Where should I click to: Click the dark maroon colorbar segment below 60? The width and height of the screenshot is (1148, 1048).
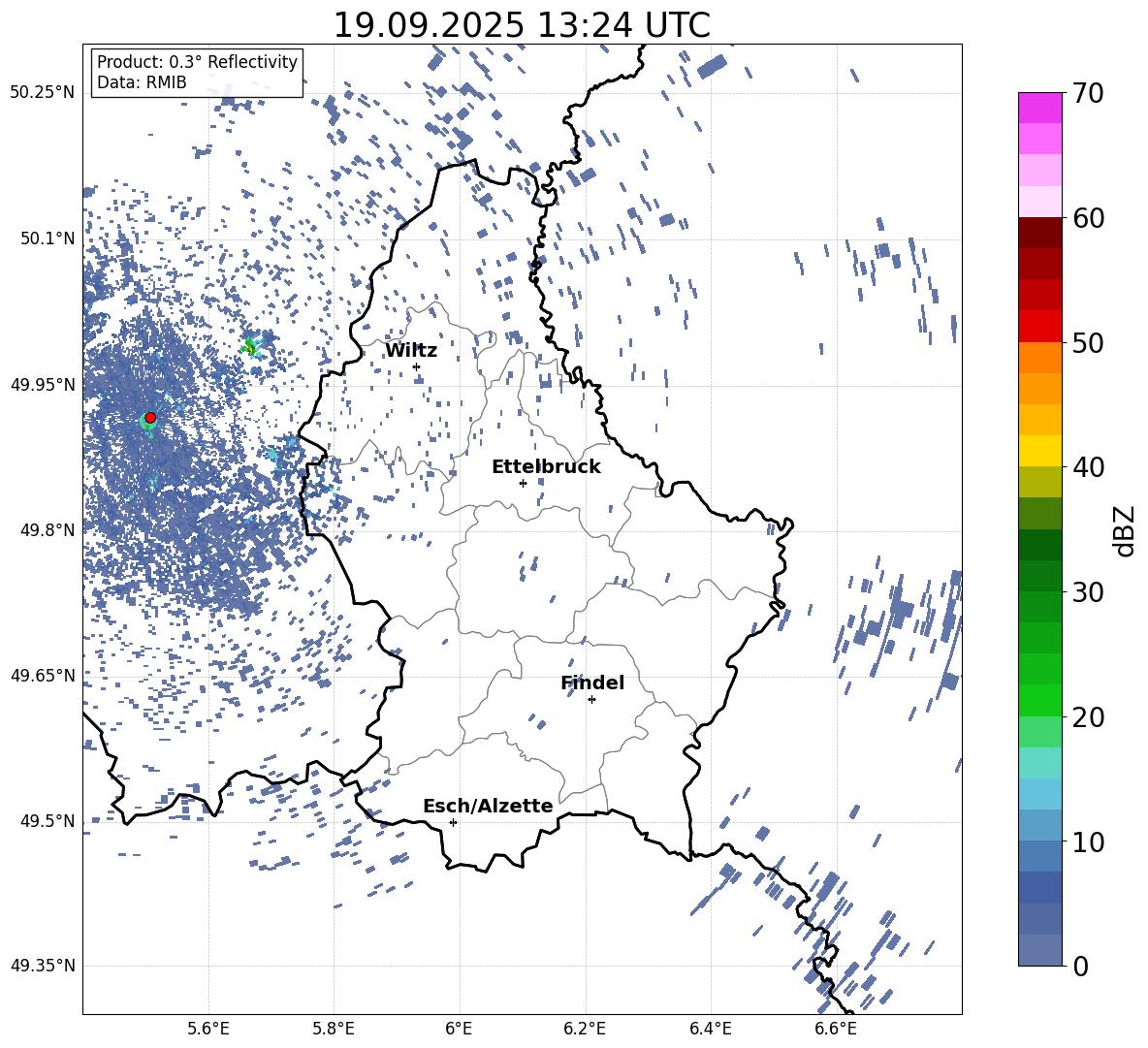coord(1039,233)
